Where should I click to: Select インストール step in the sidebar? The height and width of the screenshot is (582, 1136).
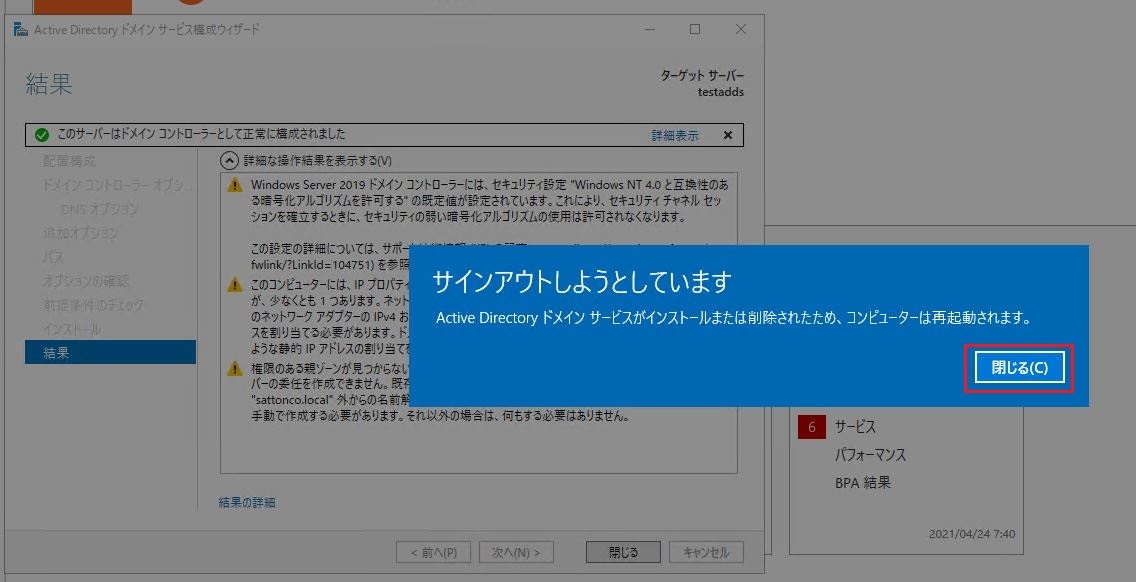click(x=72, y=329)
